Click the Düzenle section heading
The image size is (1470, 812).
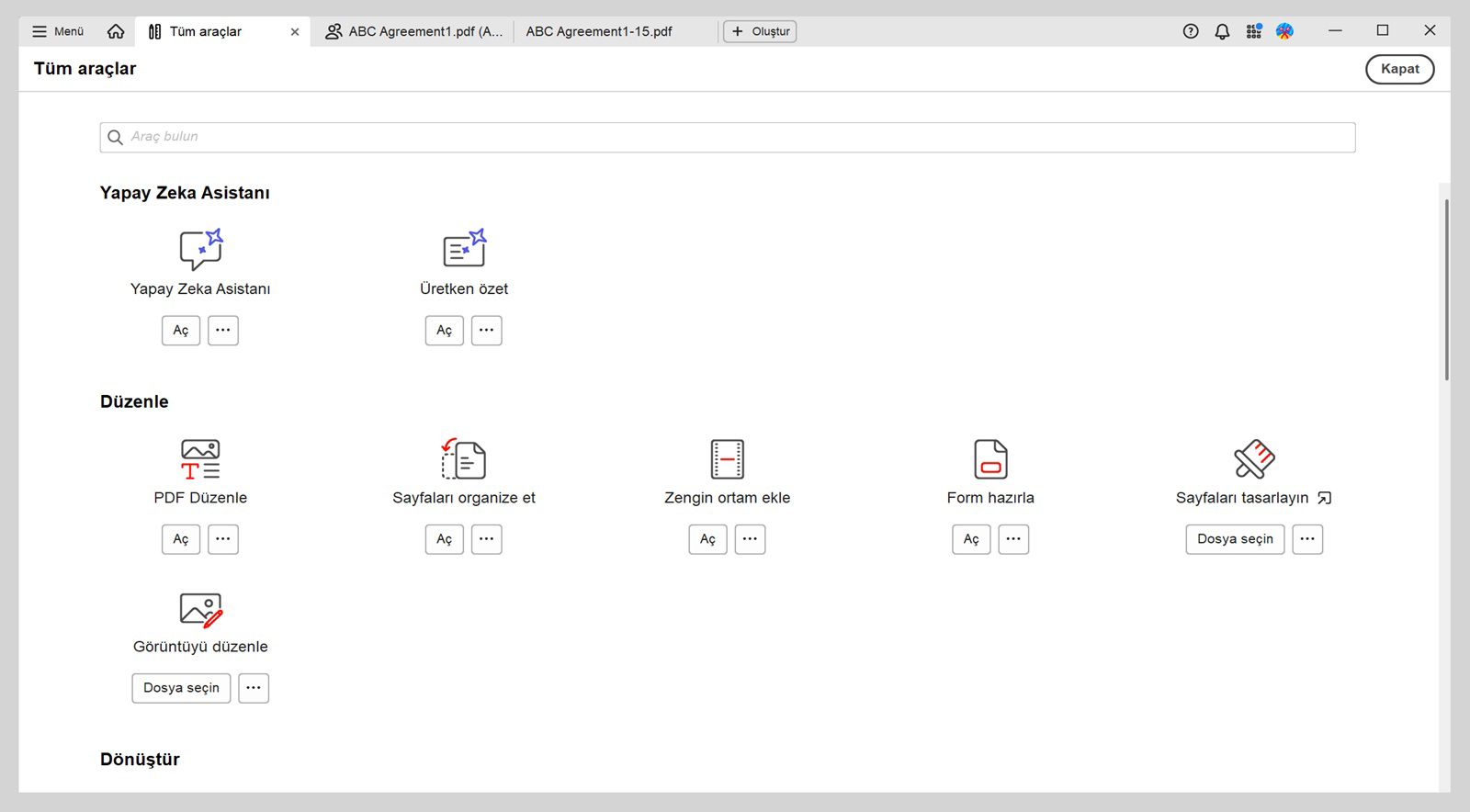click(x=134, y=401)
